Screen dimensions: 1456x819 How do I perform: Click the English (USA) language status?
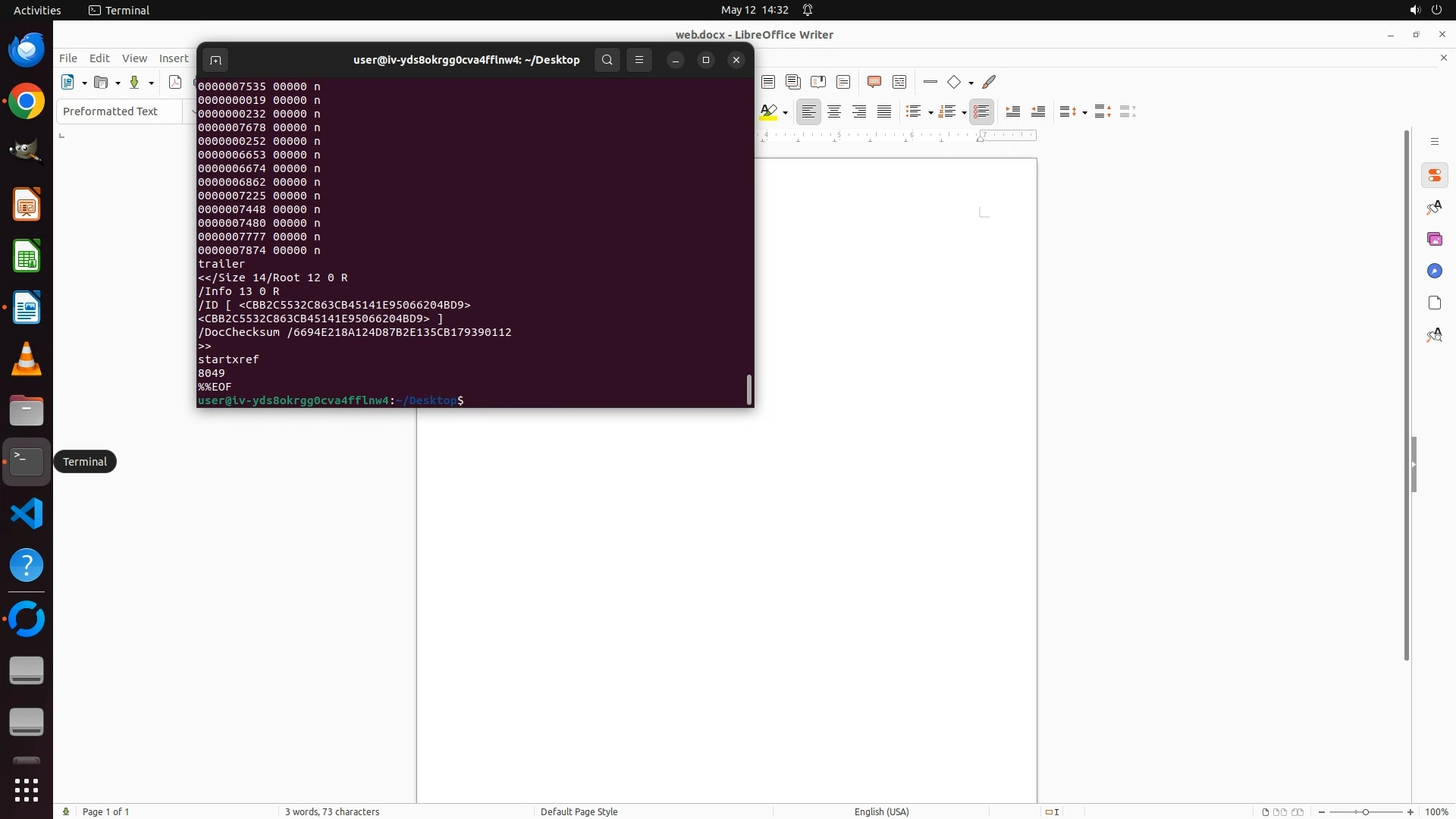[881, 811]
